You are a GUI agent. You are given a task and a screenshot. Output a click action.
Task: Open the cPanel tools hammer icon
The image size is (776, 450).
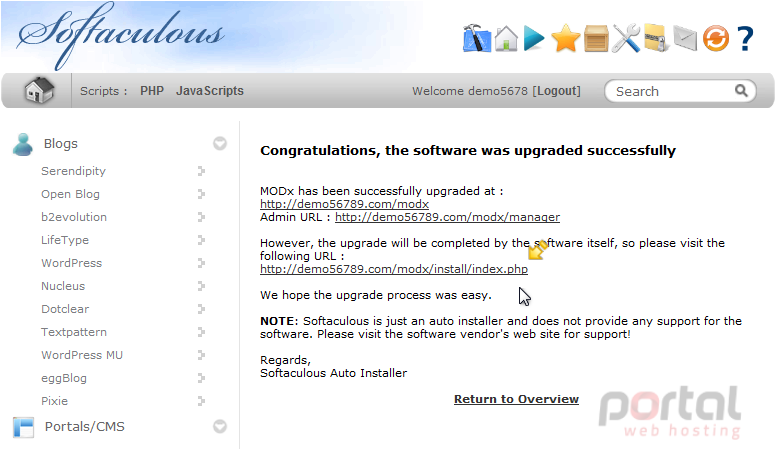pyautogui.click(x=477, y=38)
